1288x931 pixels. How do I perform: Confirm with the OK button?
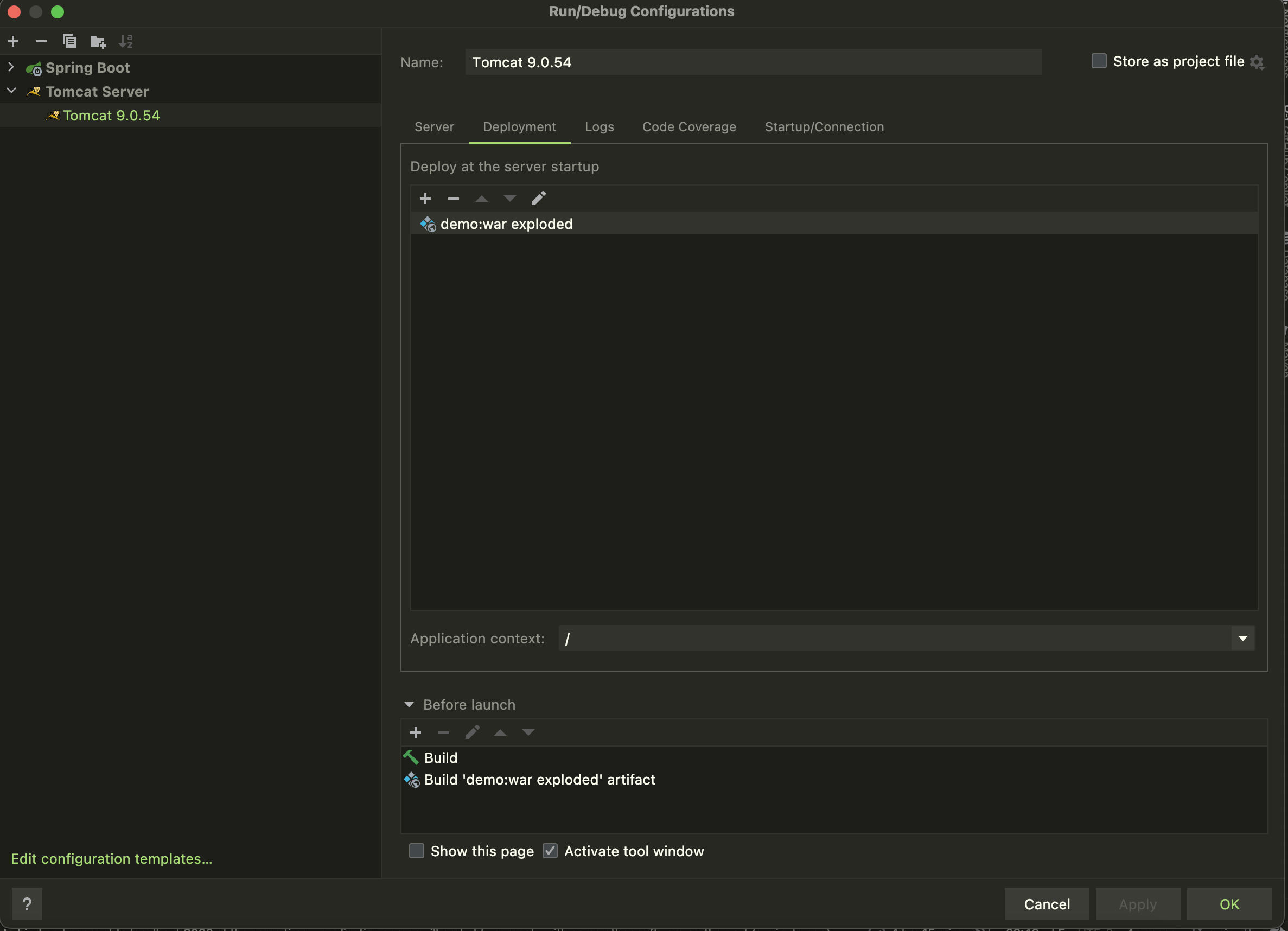coord(1229,904)
